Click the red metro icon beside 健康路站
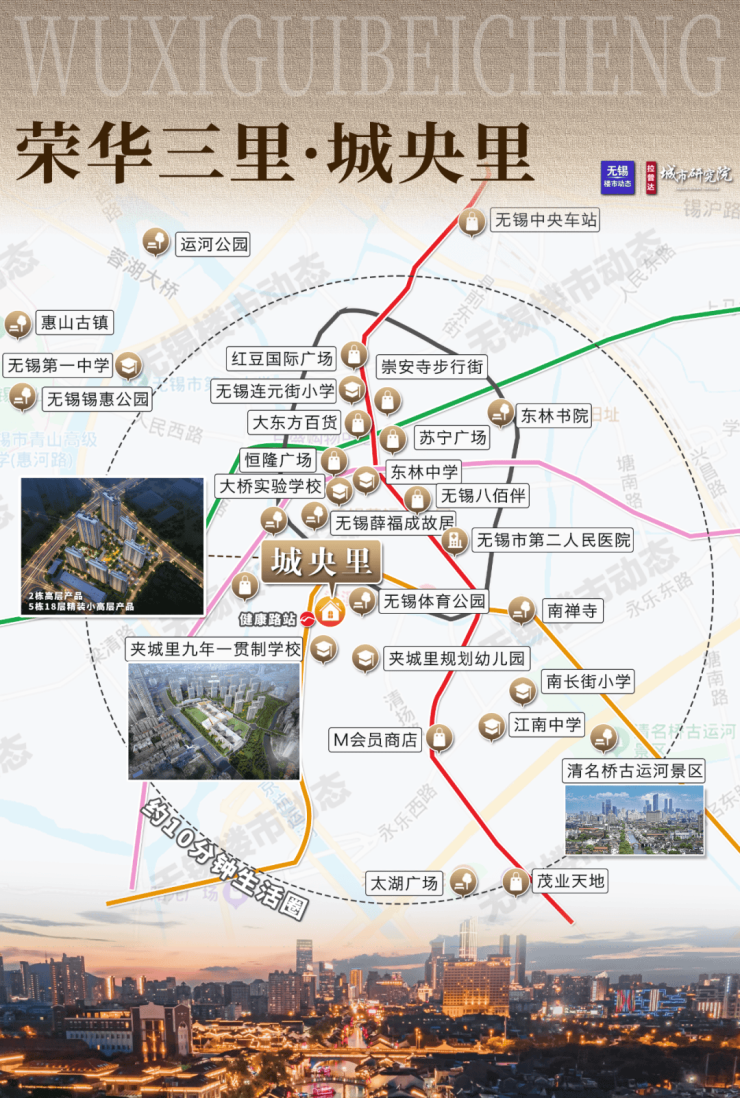The image size is (740, 1098). [307, 619]
